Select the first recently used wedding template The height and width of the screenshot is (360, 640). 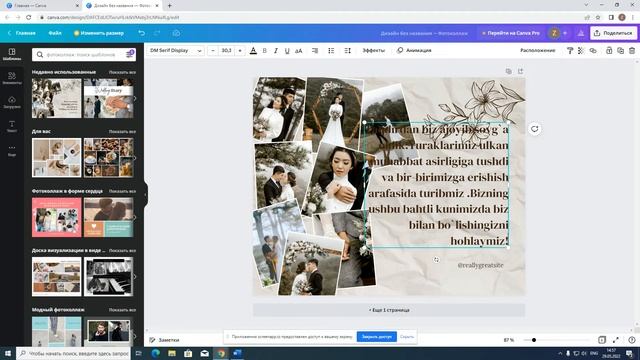56,98
